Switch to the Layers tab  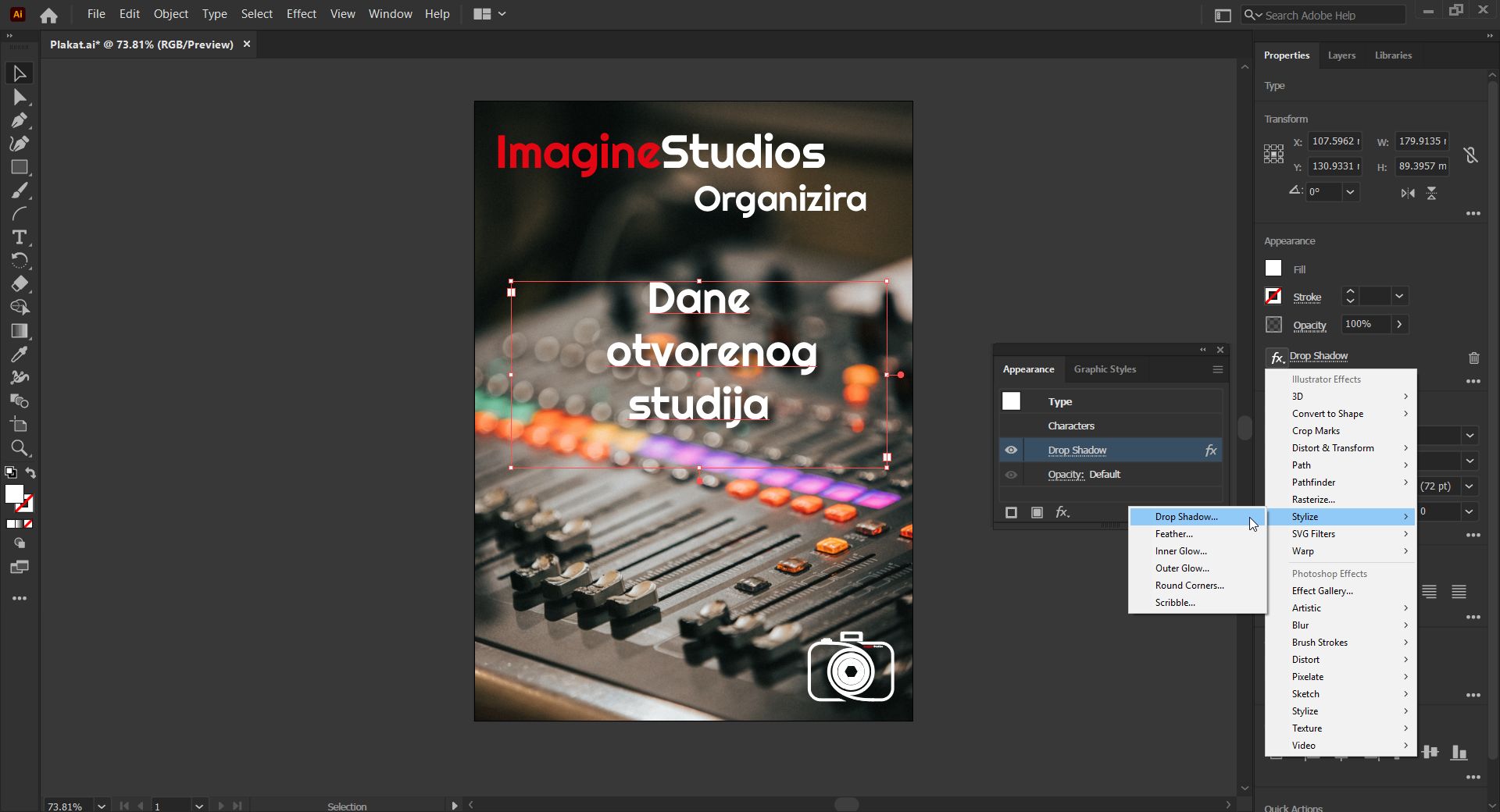pyautogui.click(x=1341, y=55)
